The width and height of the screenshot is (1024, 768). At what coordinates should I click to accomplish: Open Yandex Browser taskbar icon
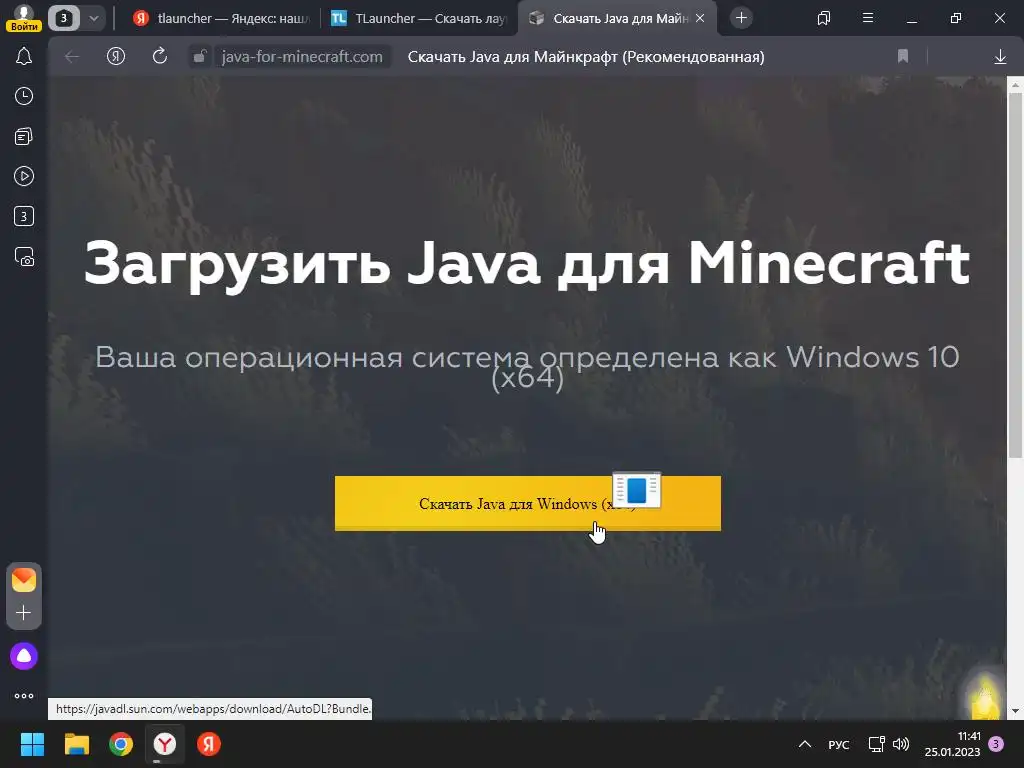[x=165, y=744]
